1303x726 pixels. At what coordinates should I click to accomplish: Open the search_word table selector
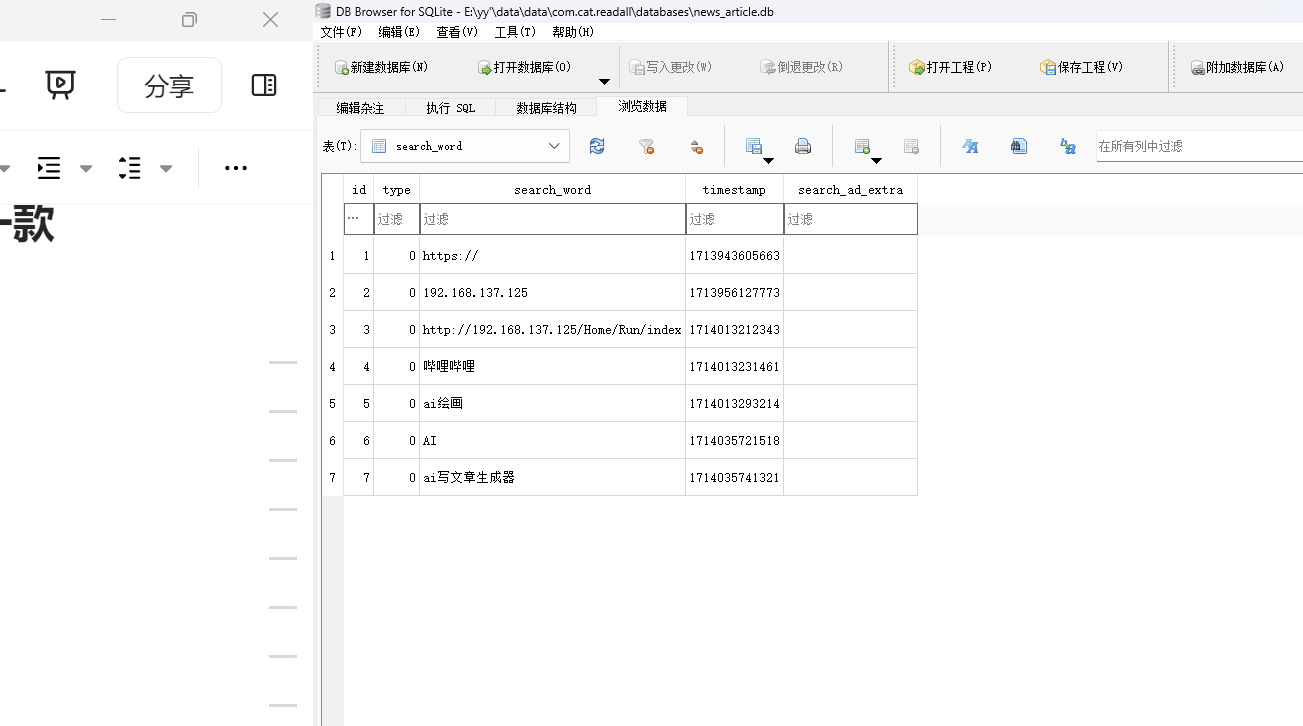click(x=465, y=146)
